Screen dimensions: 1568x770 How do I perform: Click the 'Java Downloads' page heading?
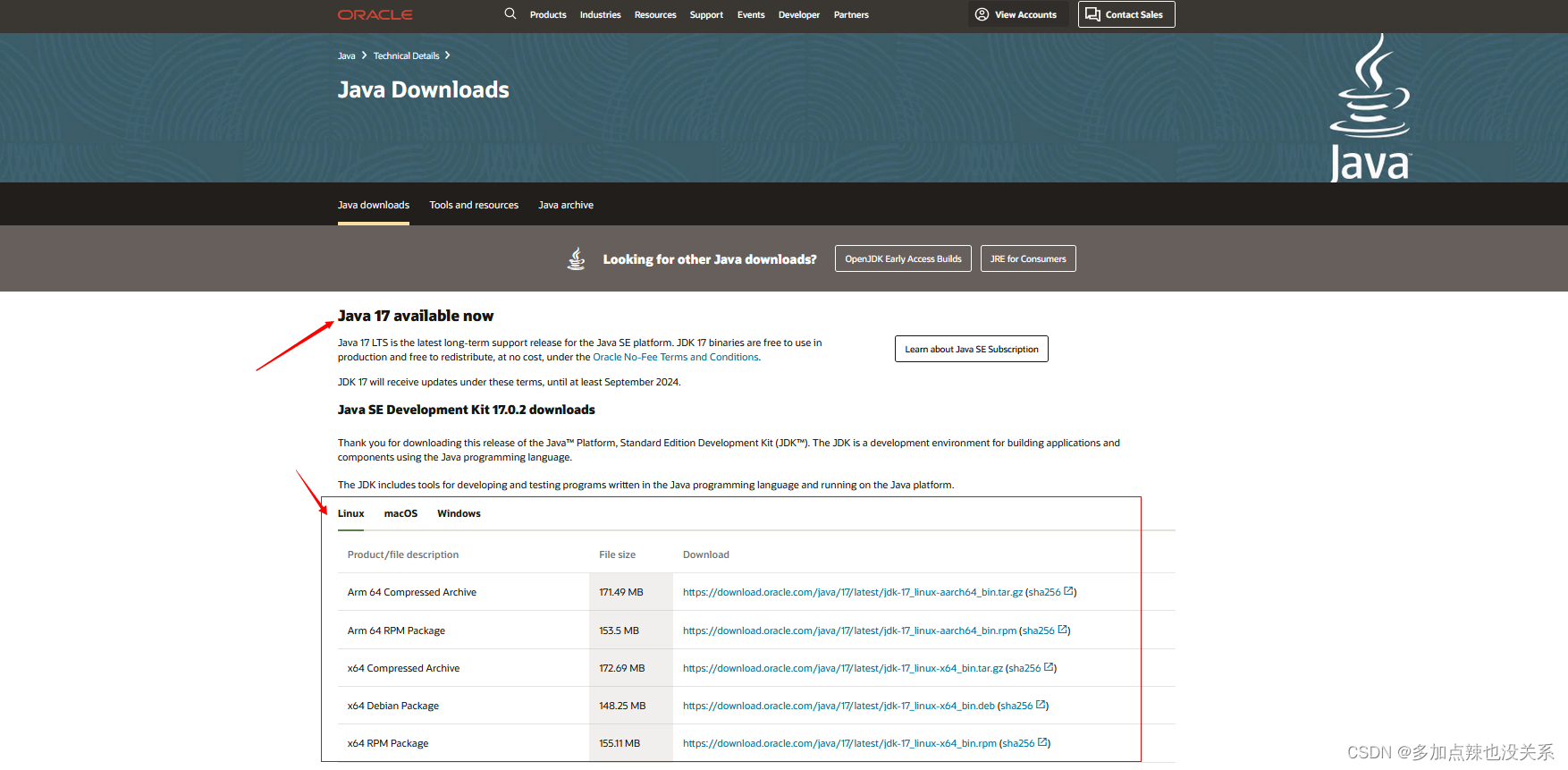pyautogui.click(x=424, y=89)
